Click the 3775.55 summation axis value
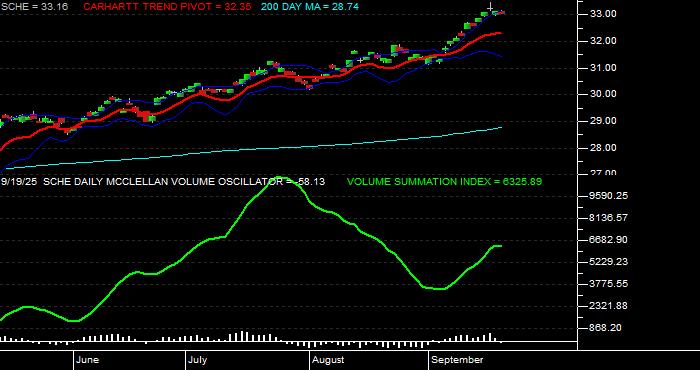 coord(608,284)
